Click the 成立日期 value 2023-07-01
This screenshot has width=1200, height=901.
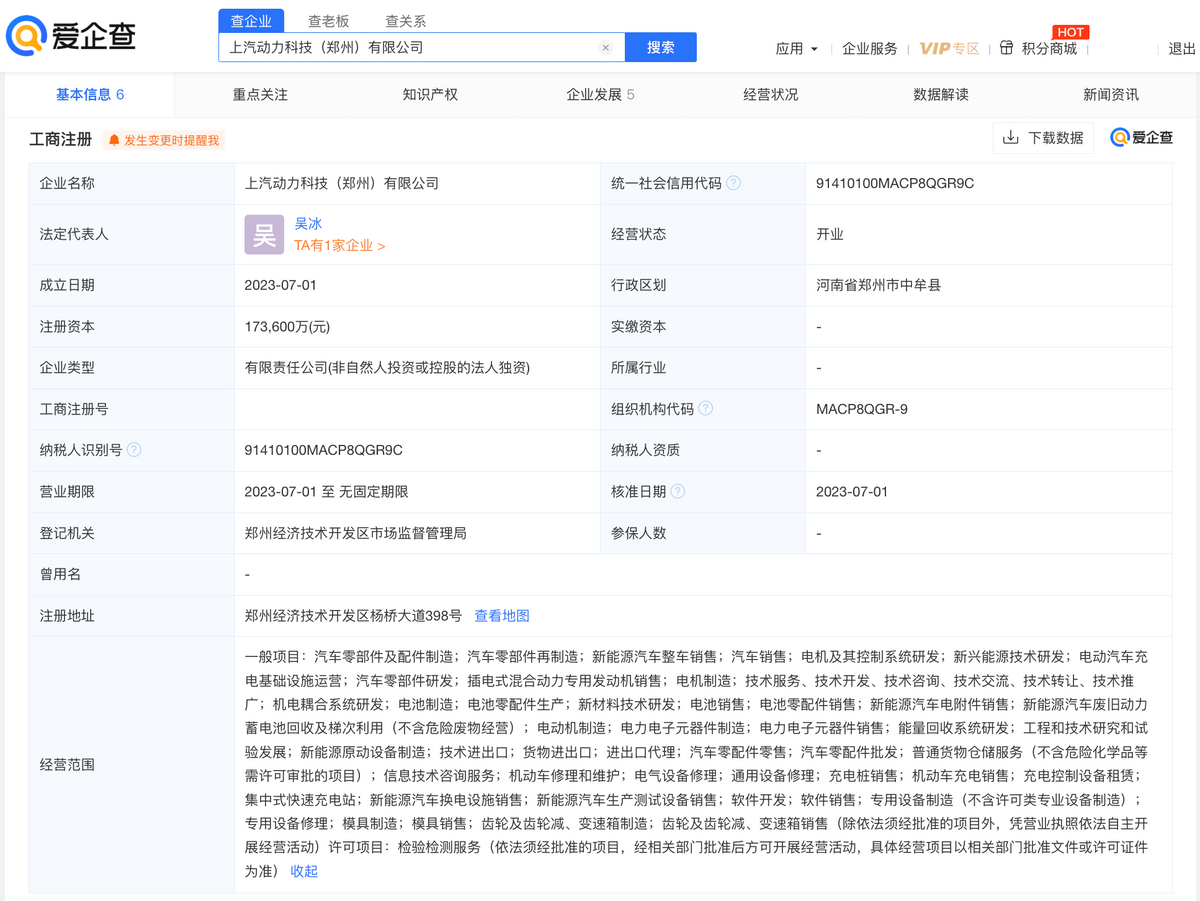(281, 285)
